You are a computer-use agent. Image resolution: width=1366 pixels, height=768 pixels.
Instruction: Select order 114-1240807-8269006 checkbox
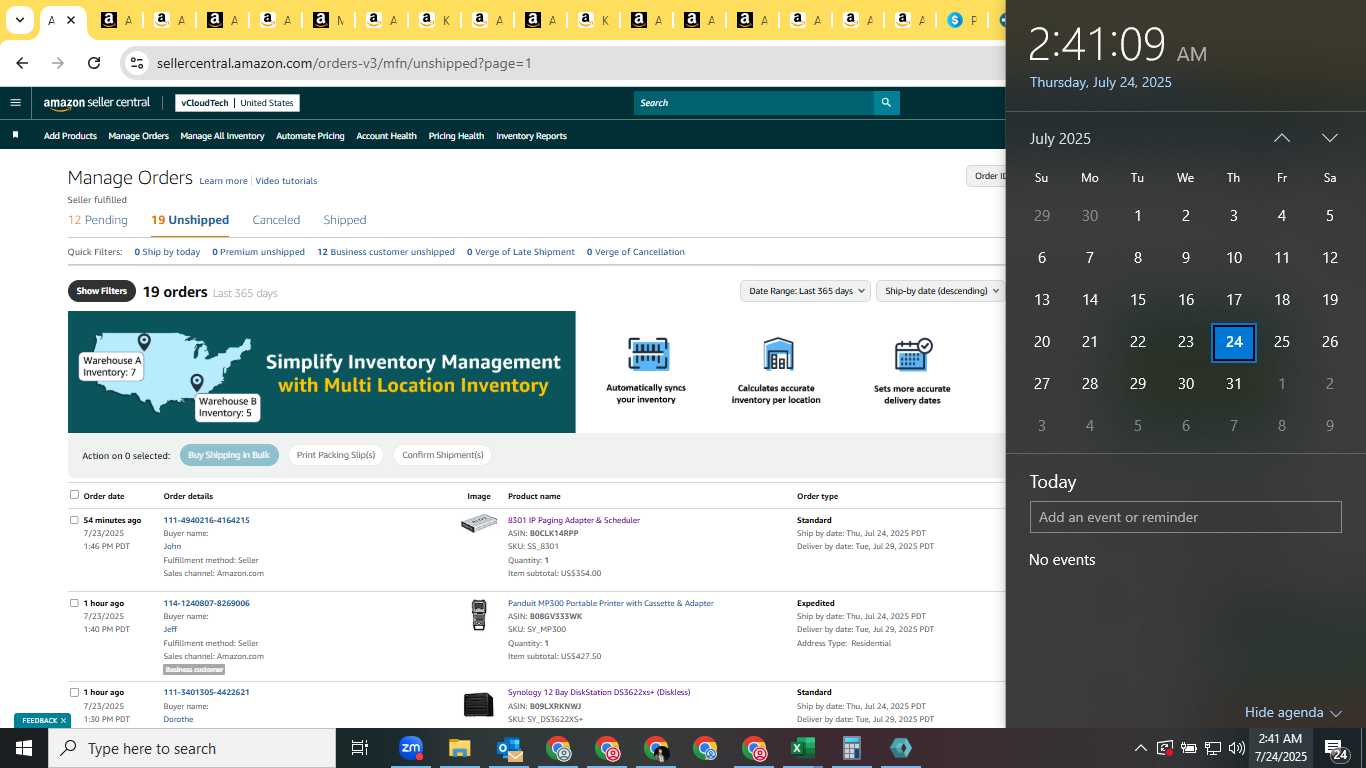click(x=74, y=603)
